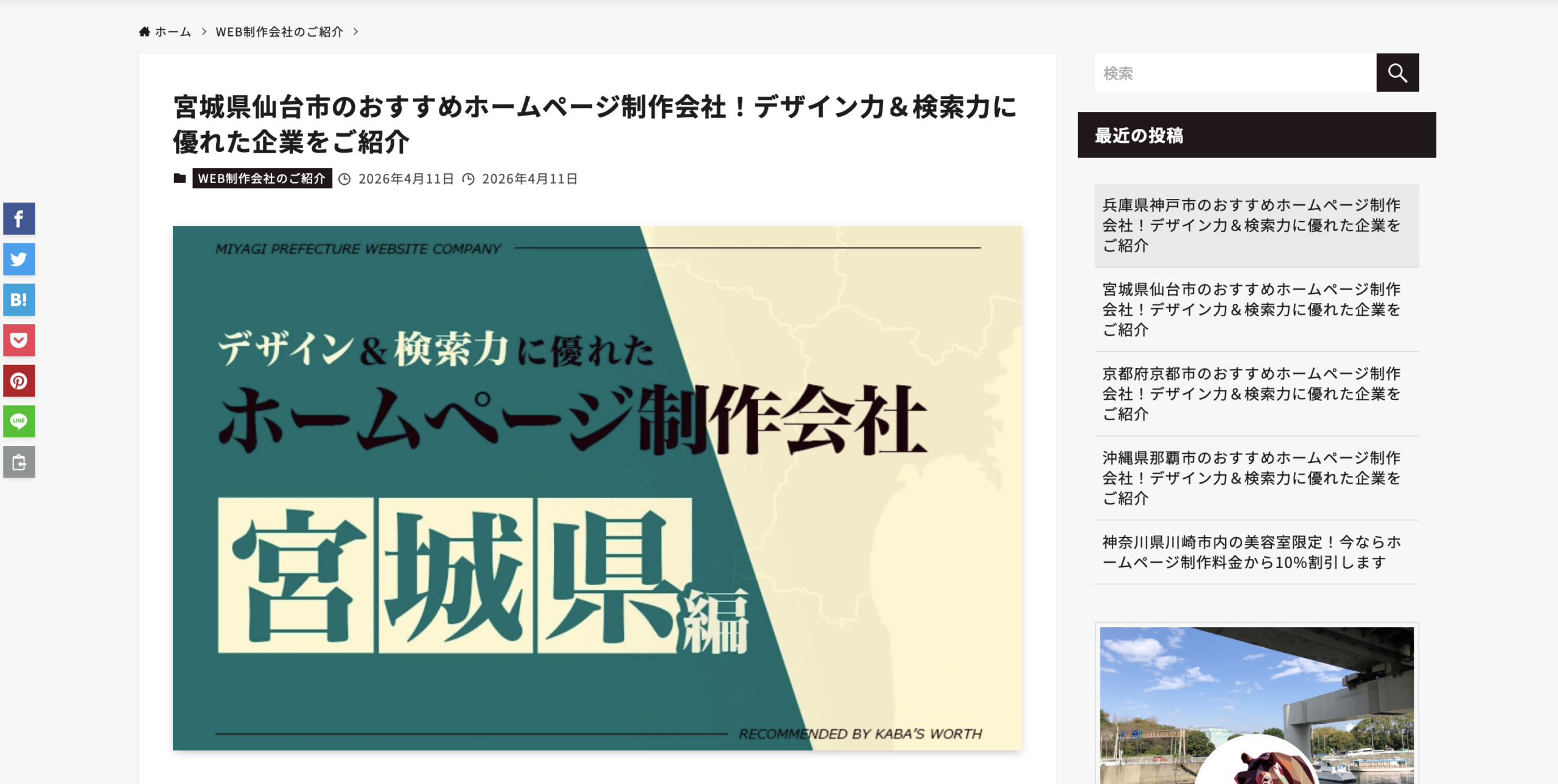Pin the page with the Pinterest icon

tap(19, 381)
